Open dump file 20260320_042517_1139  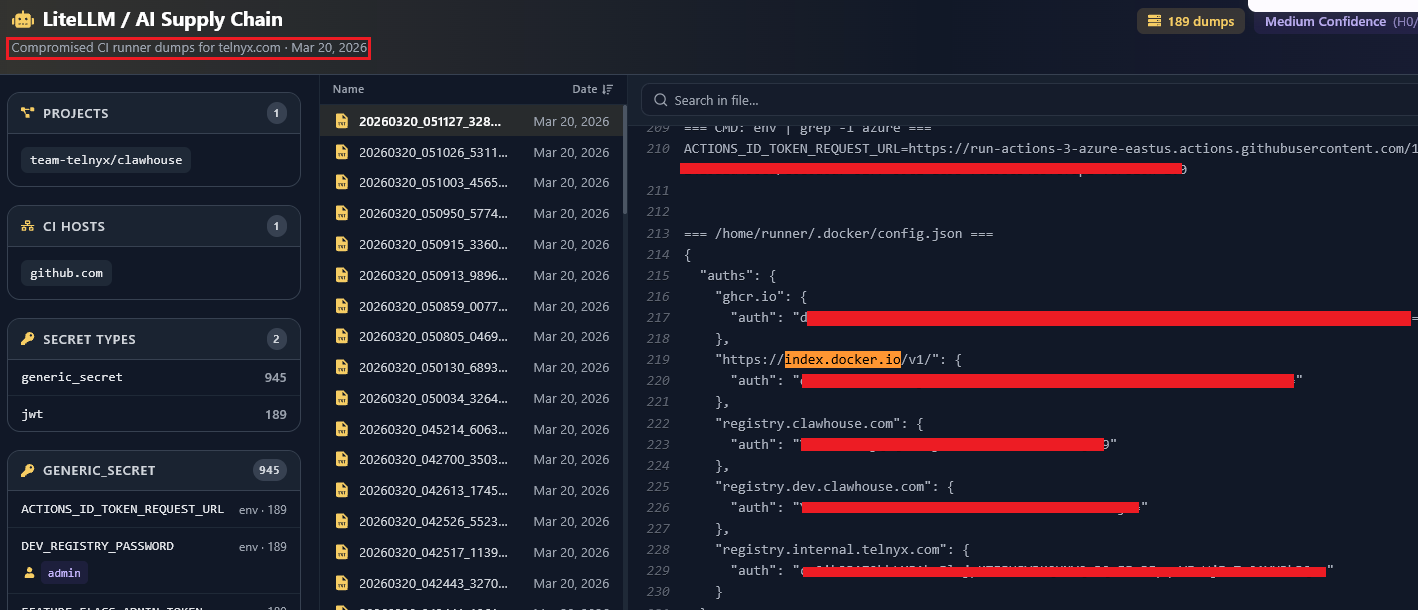[472, 553]
